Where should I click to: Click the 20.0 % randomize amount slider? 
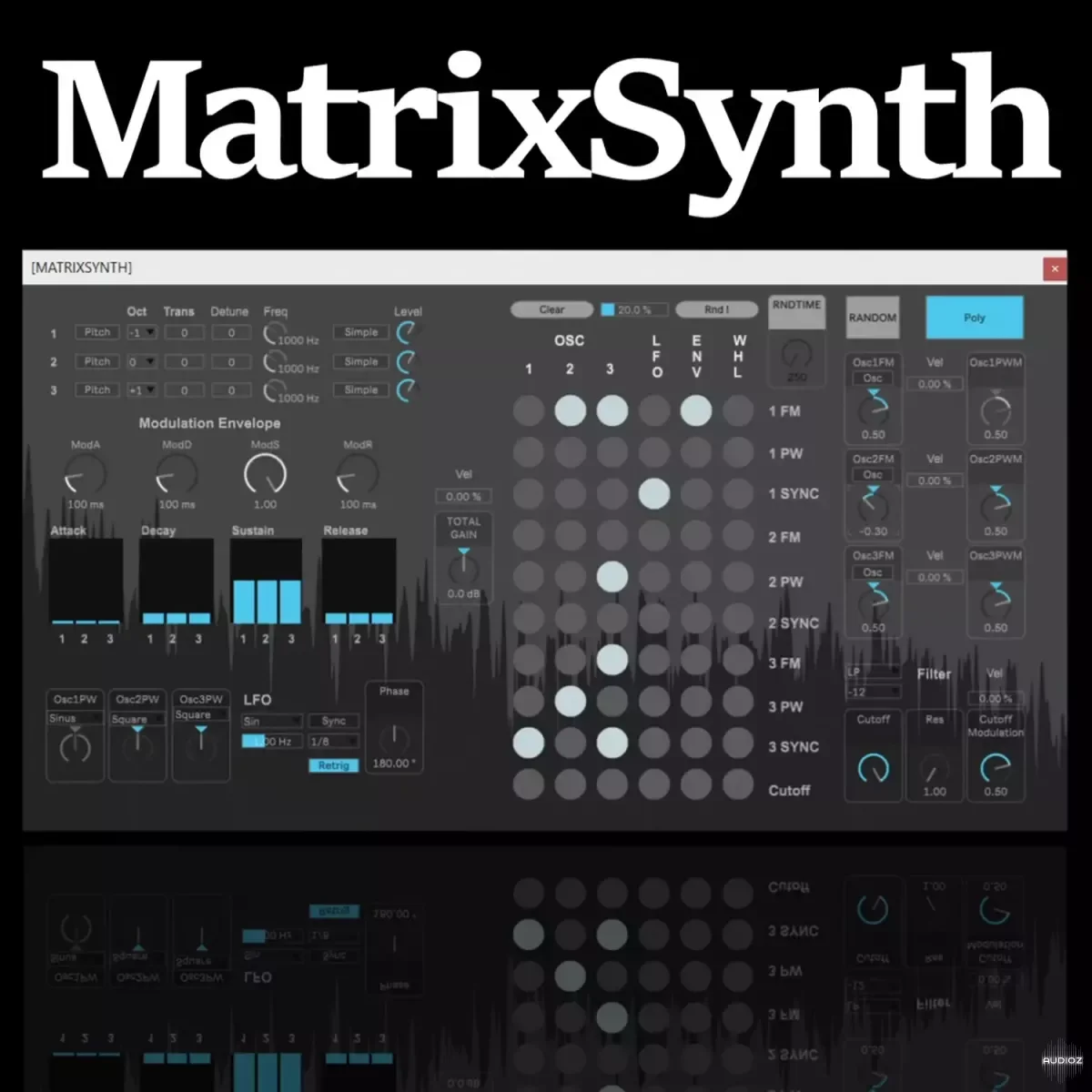[635, 309]
